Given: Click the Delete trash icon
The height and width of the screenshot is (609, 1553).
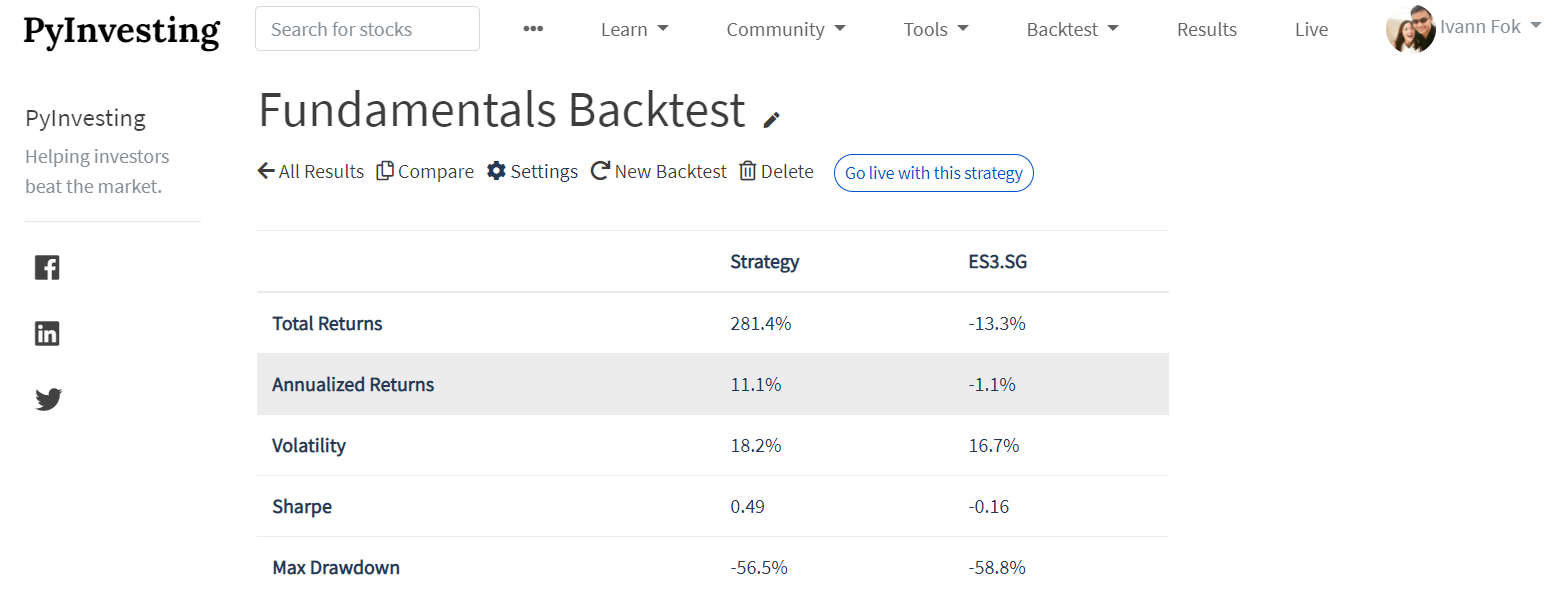Looking at the screenshot, I should 748,171.
